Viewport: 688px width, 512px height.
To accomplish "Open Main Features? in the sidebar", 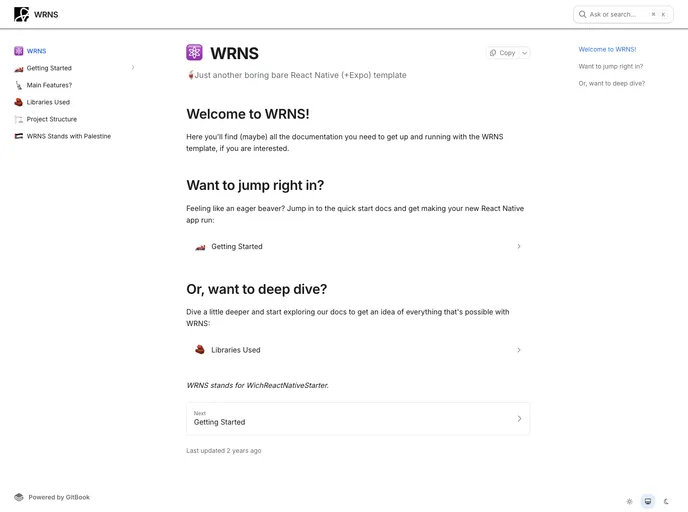I will click(x=49, y=85).
